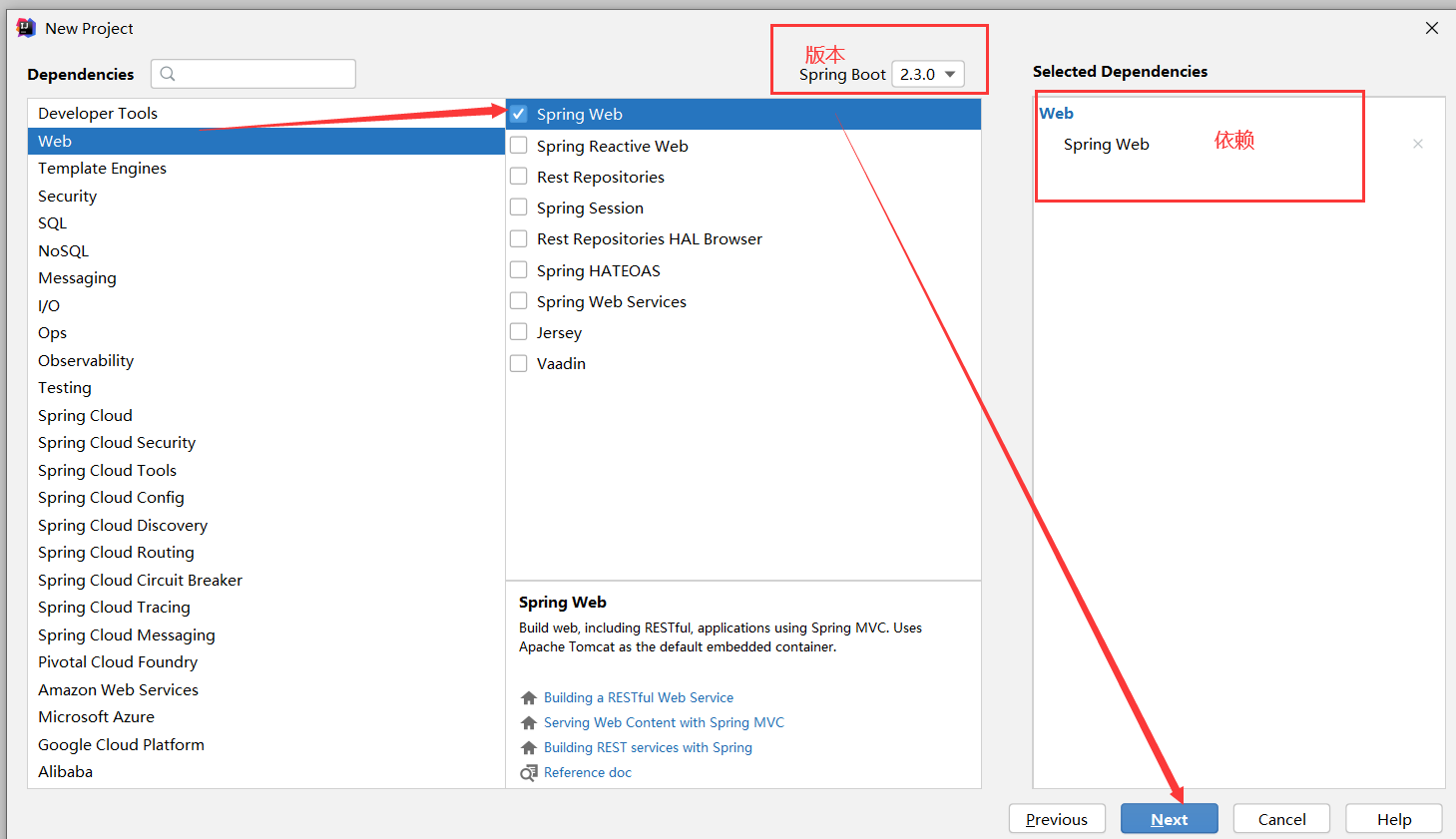Select the Google Cloud Platform category
Viewport: 1456px width, 839px height.
point(266,744)
